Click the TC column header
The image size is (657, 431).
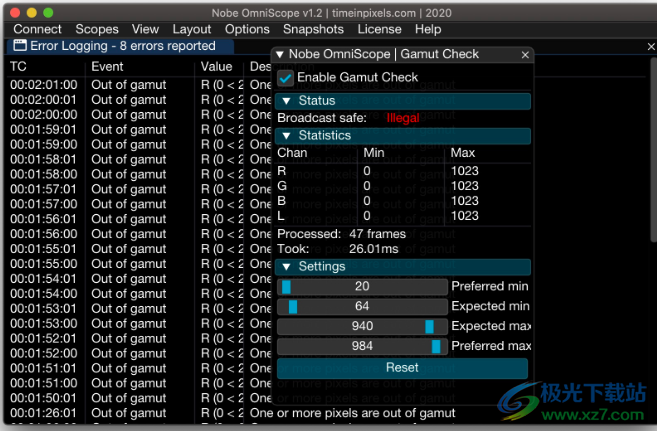click(x=18, y=67)
